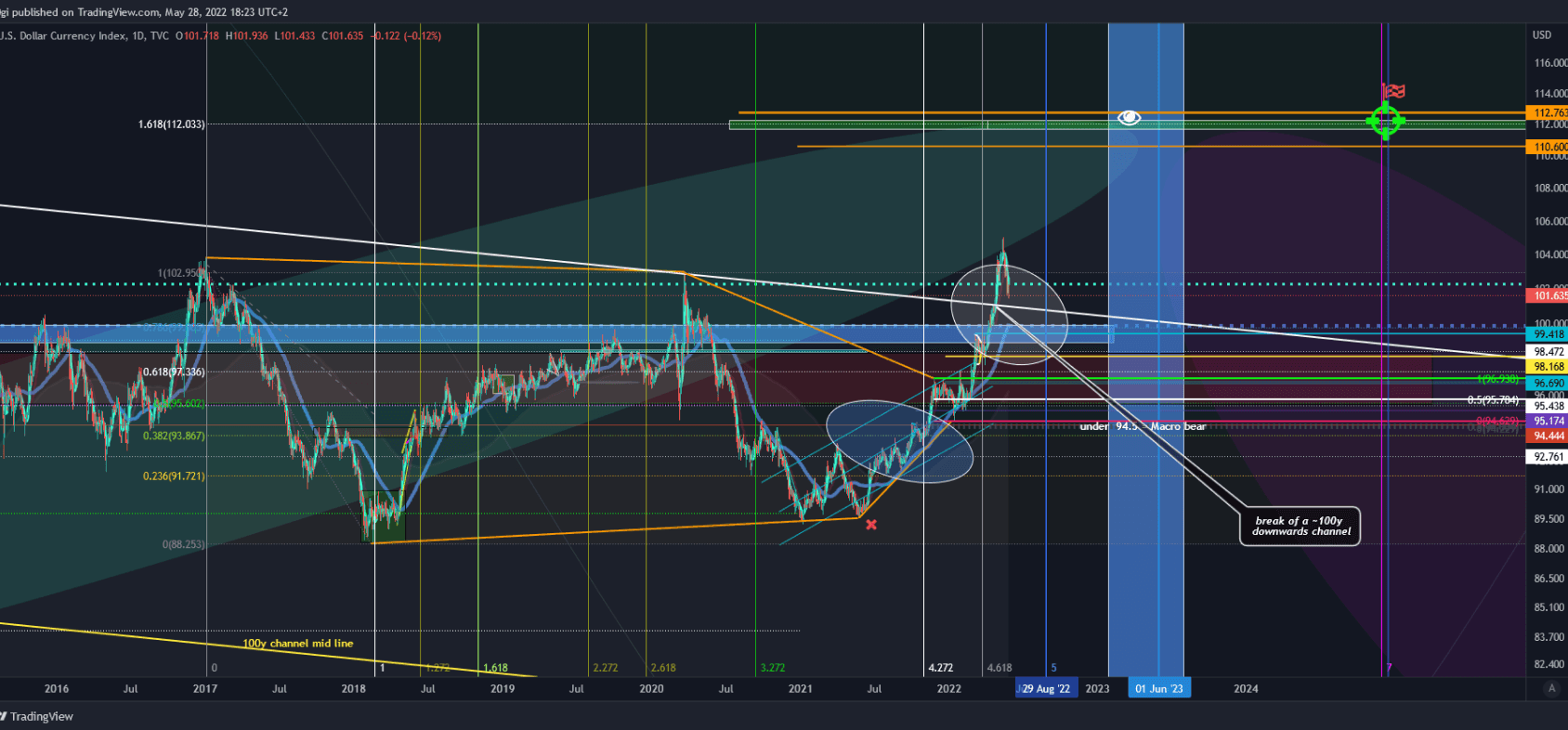Select the red 101.635 current price label
The height and width of the screenshot is (730, 1568).
(1547, 296)
